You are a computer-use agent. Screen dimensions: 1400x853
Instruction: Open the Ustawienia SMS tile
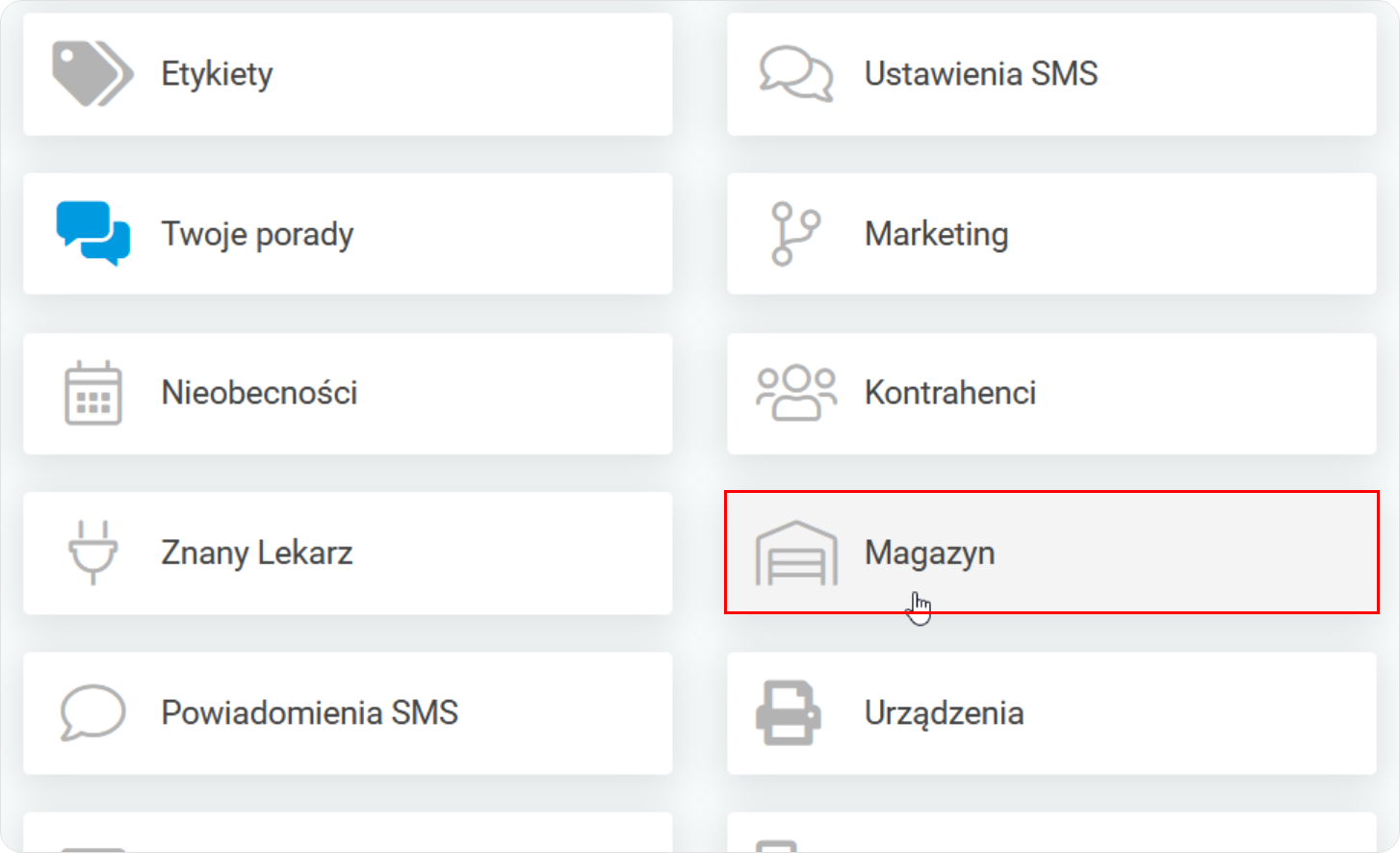pos(1051,74)
